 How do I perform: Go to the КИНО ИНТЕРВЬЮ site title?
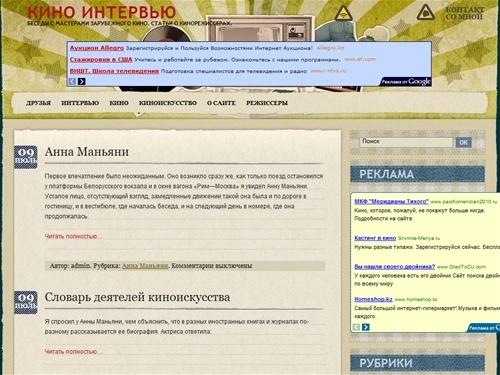pyautogui.click(x=101, y=12)
